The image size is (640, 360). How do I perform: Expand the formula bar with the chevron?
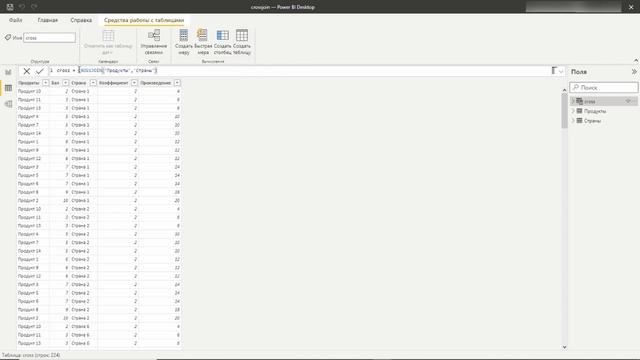click(x=561, y=71)
